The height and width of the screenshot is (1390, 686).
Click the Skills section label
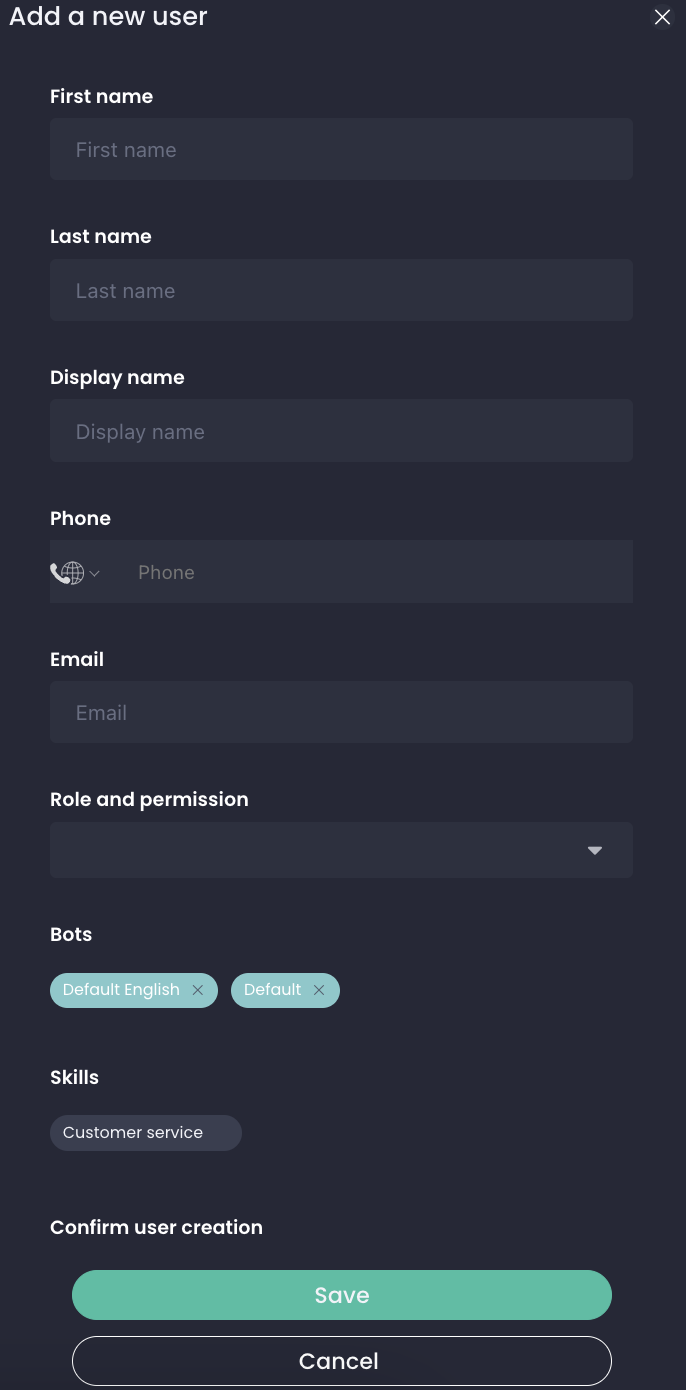pos(74,1077)
